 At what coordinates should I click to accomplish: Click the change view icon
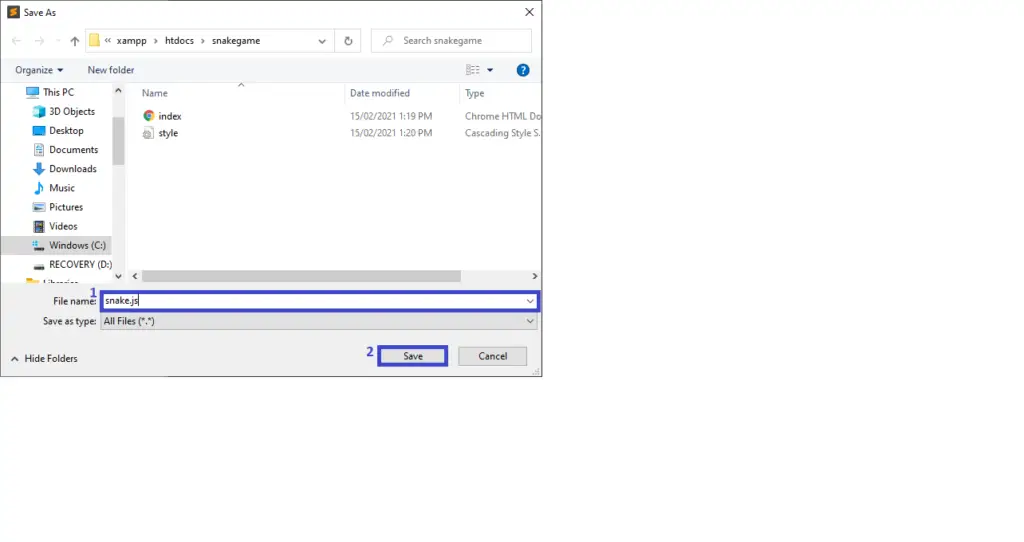coord(473,70)
